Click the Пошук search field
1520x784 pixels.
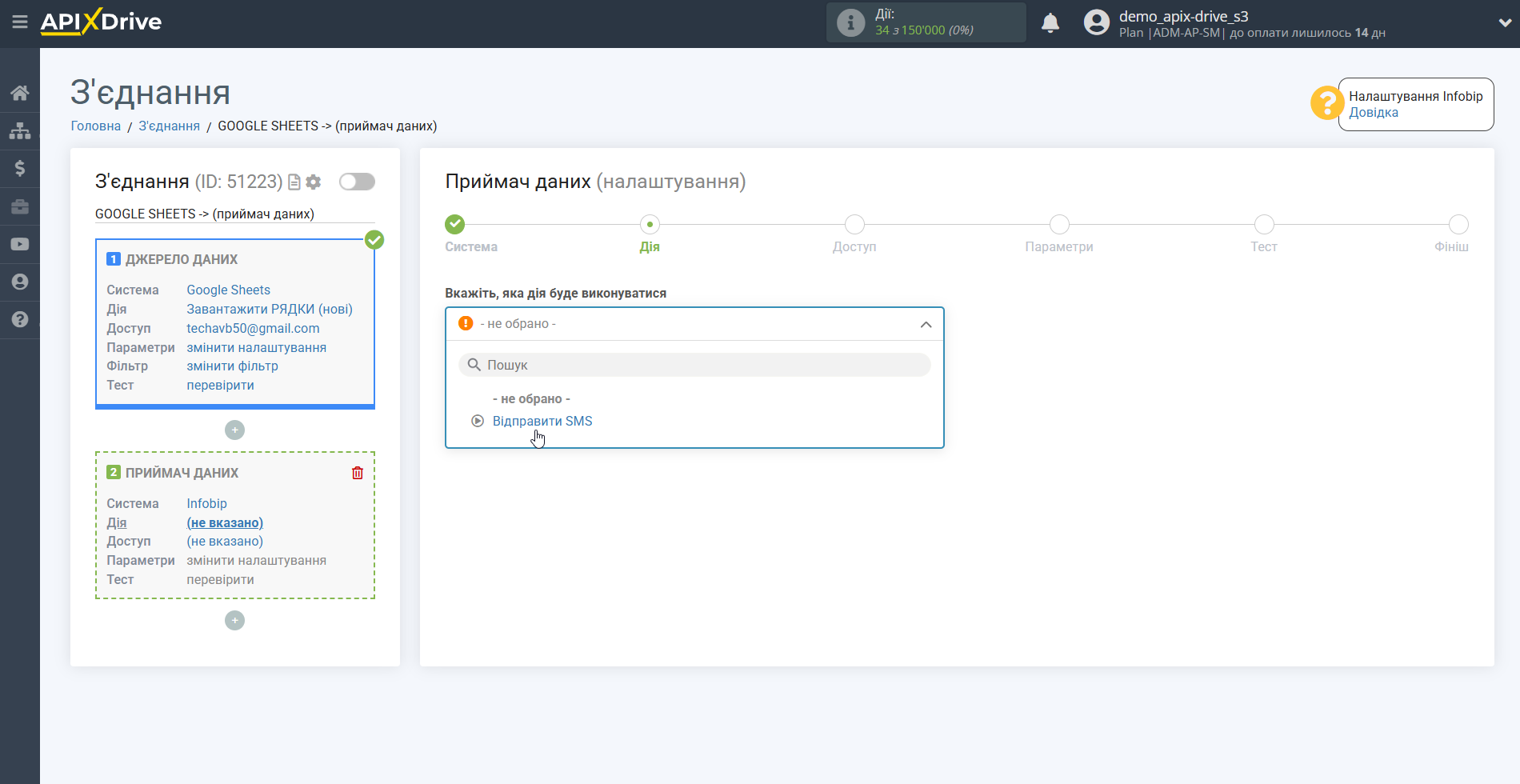pyautogui.click(x=694, y=365)
